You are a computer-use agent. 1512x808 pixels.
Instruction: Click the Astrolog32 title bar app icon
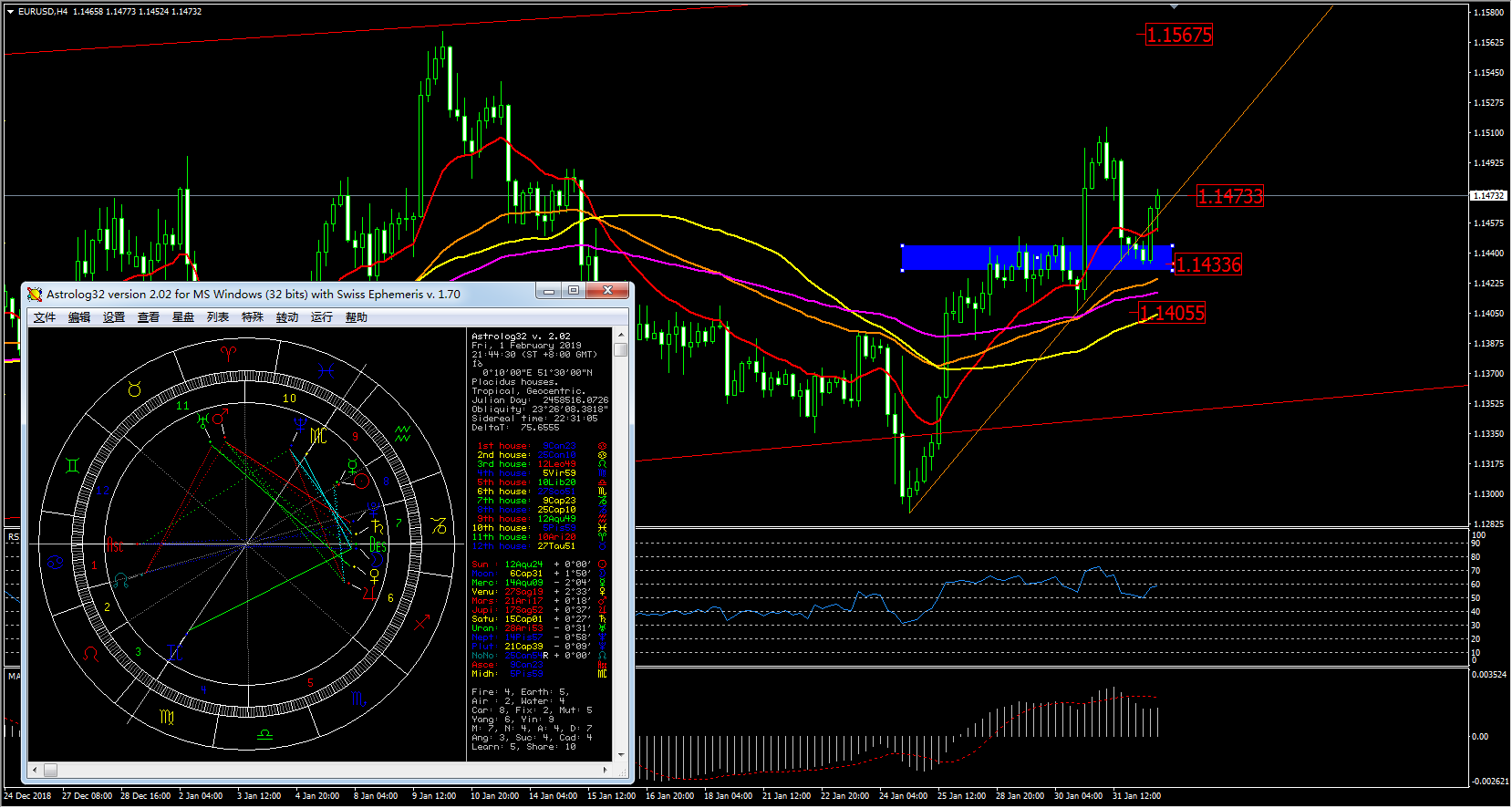coord(35,294)
